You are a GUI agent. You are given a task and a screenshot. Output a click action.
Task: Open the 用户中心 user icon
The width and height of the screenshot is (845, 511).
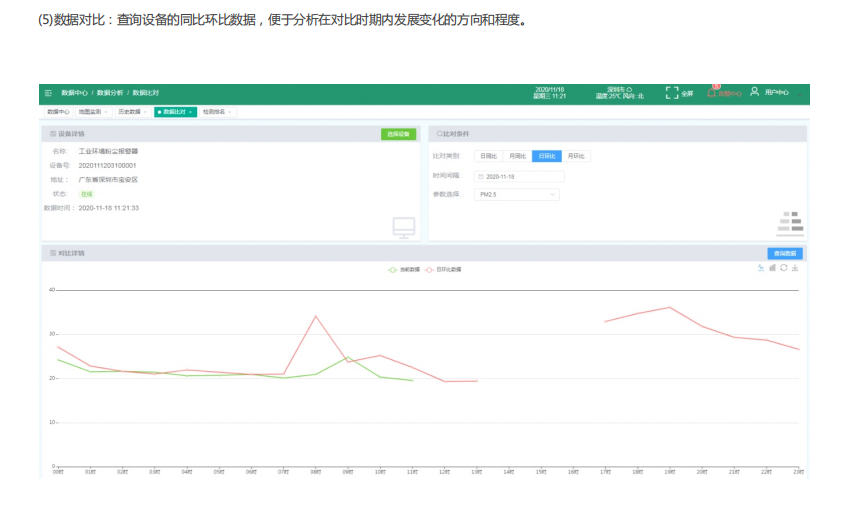click(755, 92)
